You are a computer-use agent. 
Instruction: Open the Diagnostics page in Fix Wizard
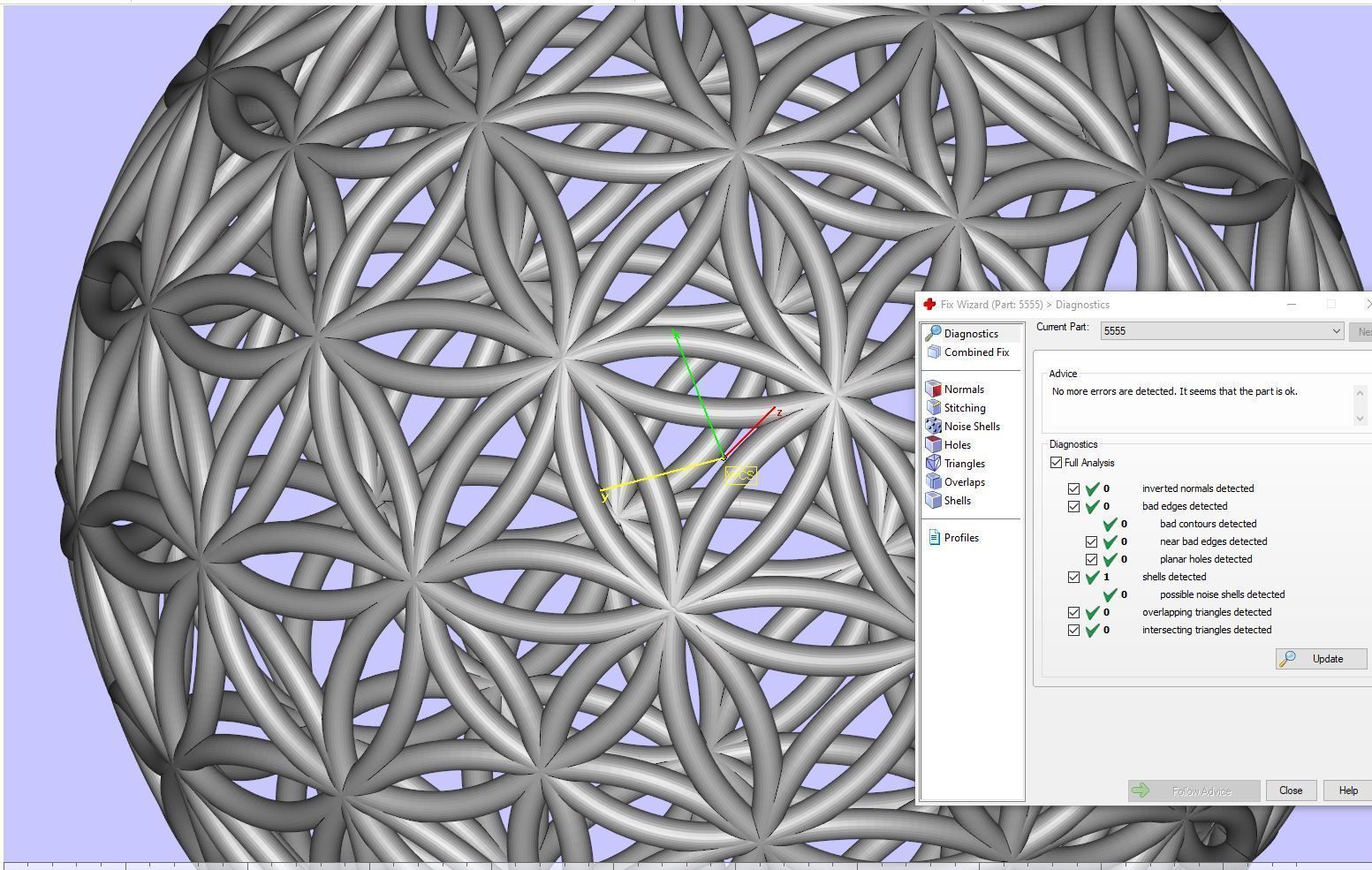(x=970, y=333)
